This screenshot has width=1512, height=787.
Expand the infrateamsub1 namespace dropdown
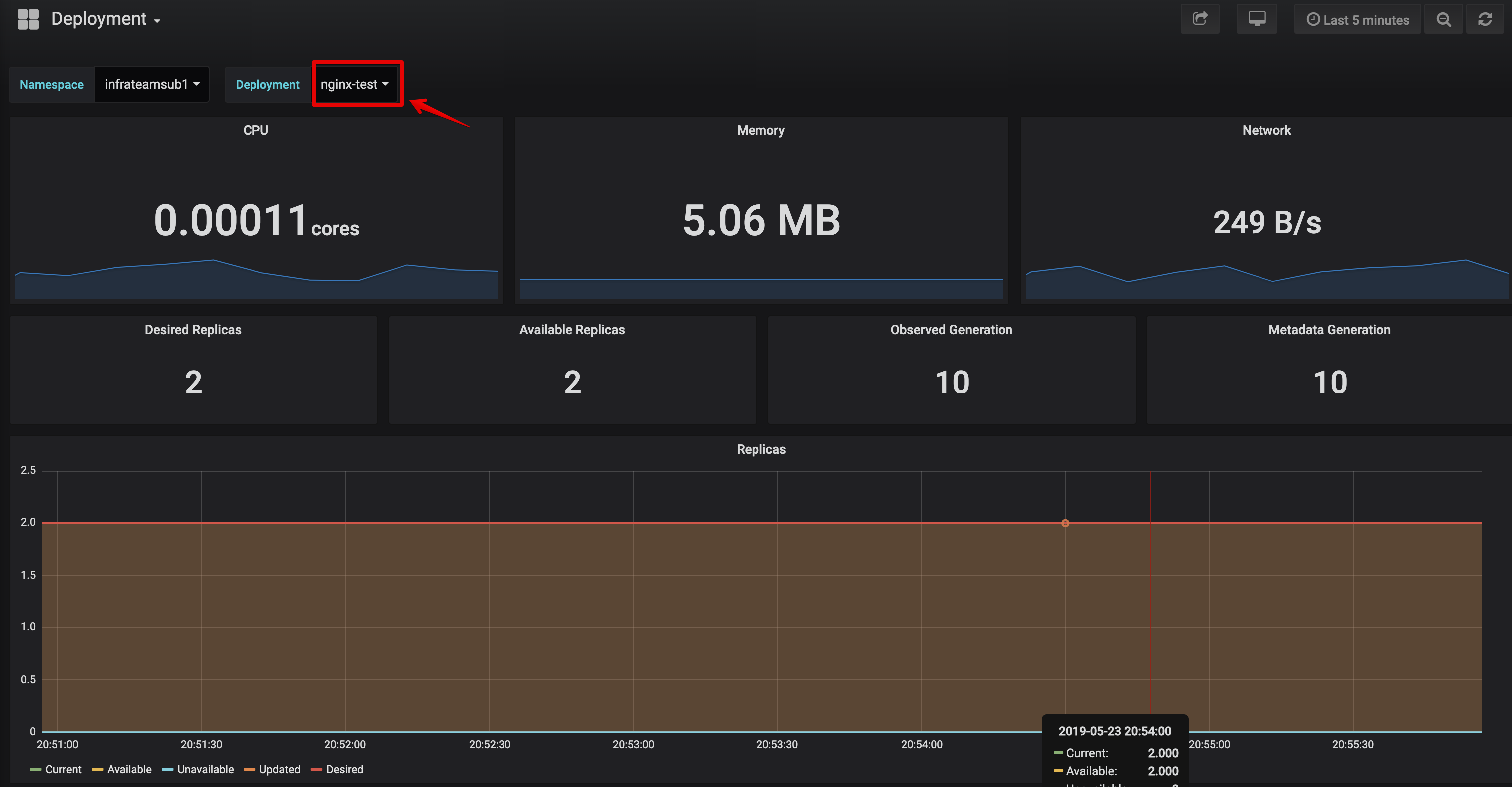click(151, 84)
